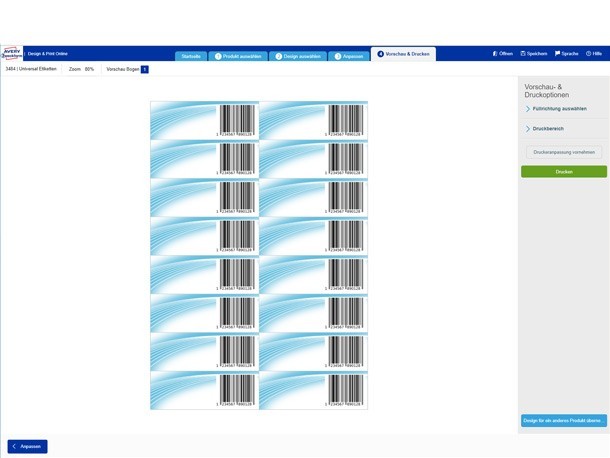Click Druckeranpassung vornehmen button
The height and width of the screenshot is (458, 610).
(x=564, y=152)
